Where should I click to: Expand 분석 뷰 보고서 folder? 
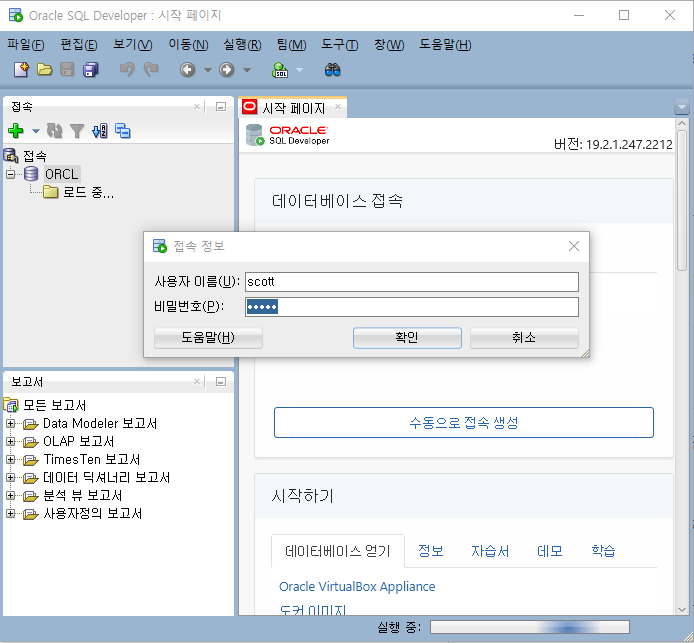tap(11, 495)
